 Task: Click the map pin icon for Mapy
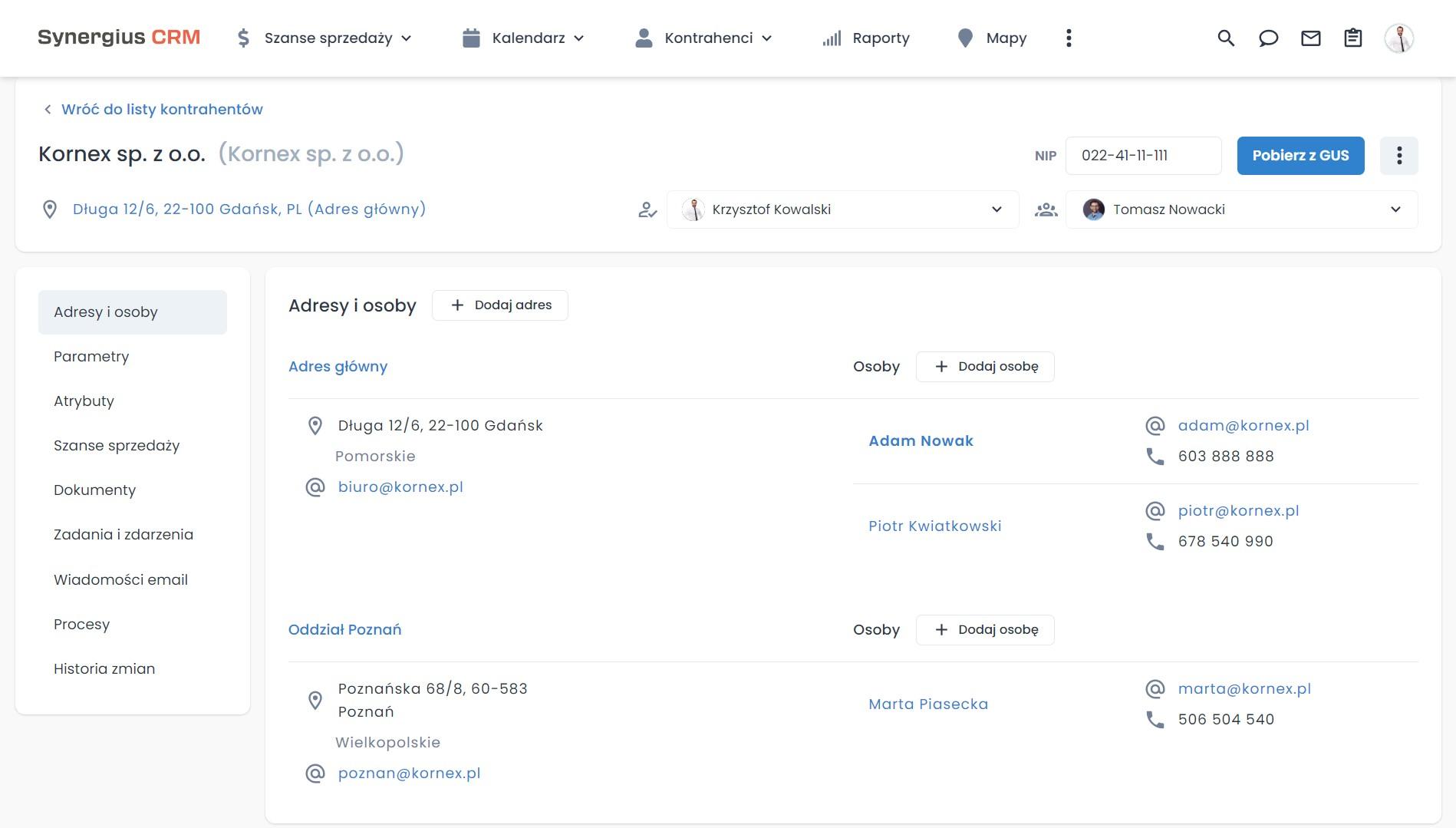coord(965,38)
